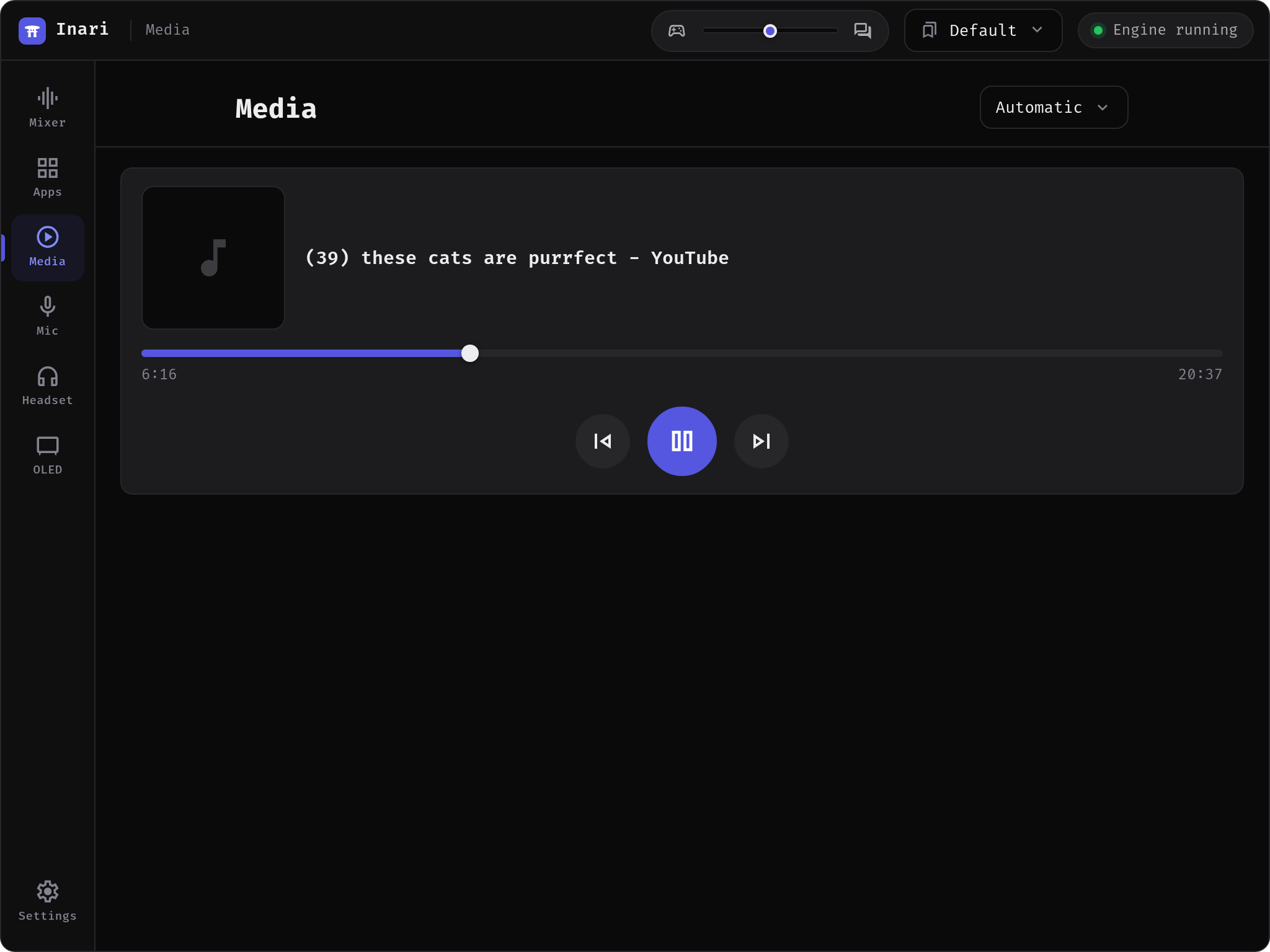Click the bookmark icon in Default profile selector
Viewport: 1270px width, 952px height.
(929, 30)
